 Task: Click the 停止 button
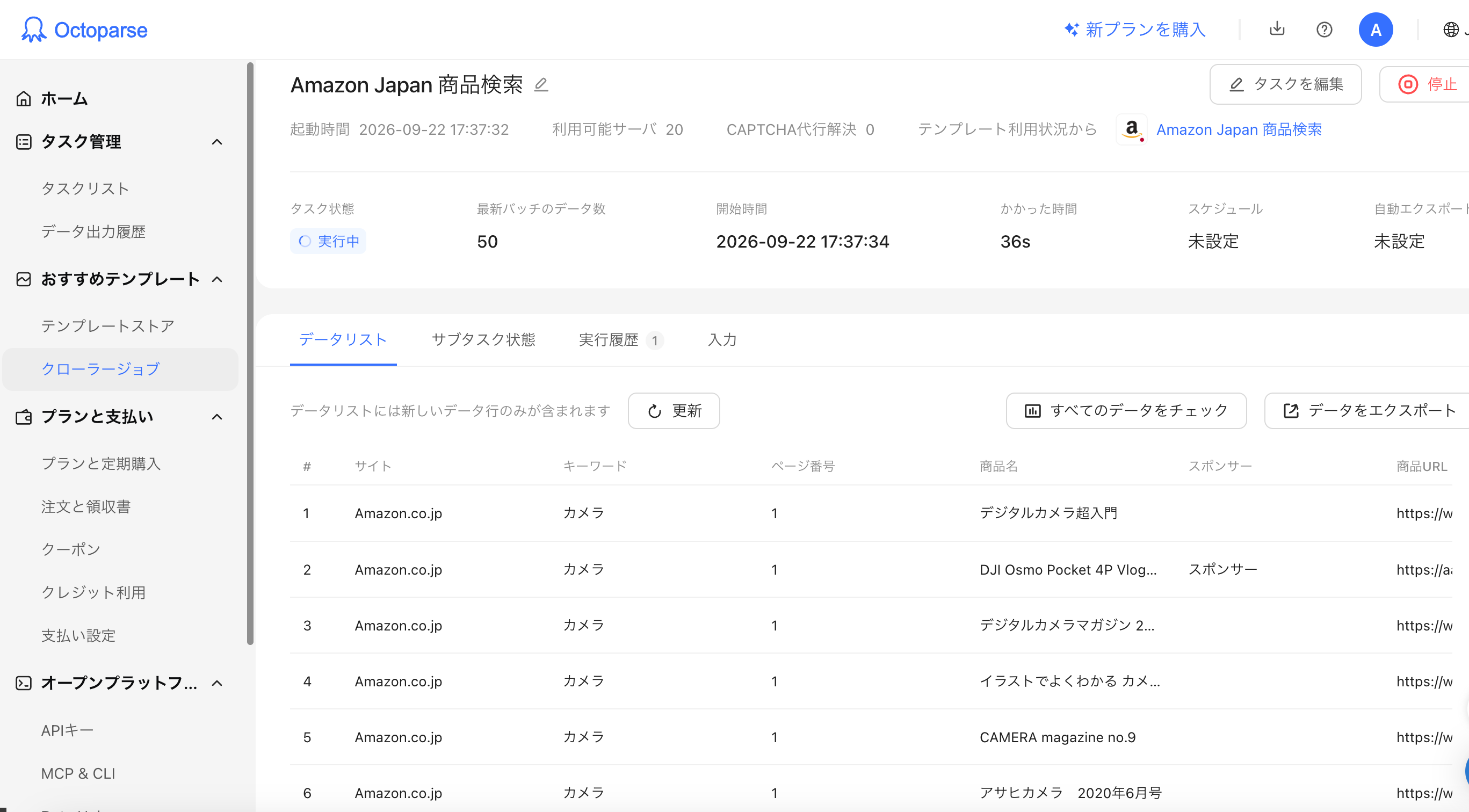1424,84
